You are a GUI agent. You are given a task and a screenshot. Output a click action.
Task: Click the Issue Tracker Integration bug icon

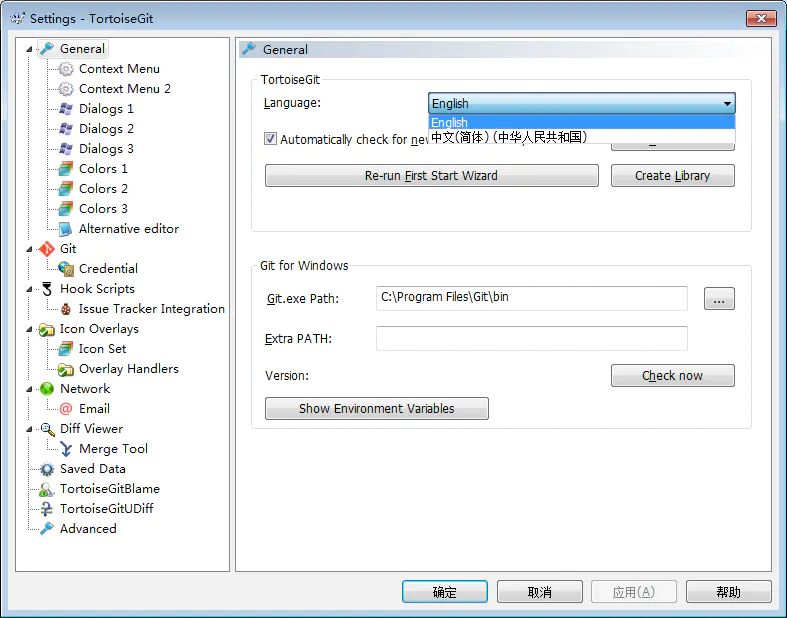[66, 309]
